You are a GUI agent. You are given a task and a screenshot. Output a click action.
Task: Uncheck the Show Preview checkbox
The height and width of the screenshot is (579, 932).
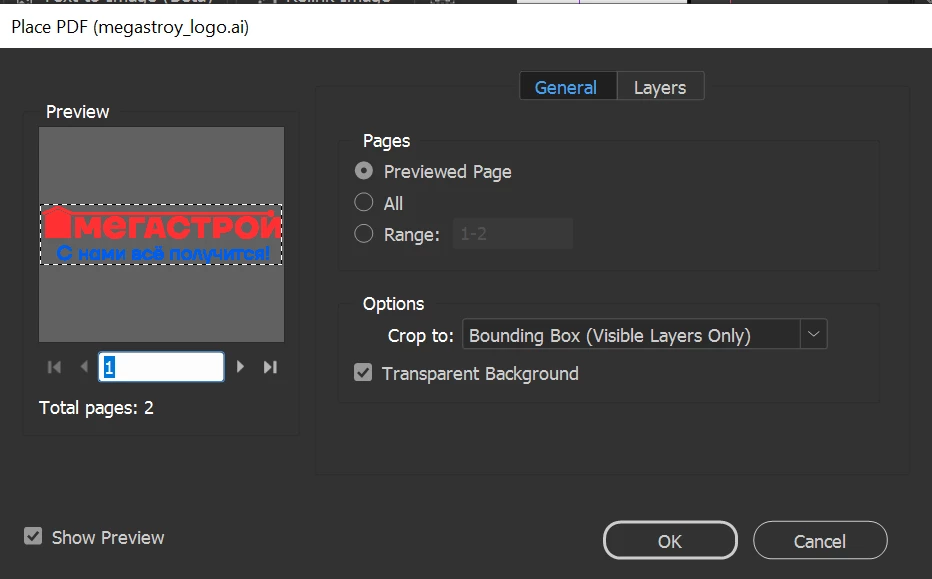(33, 536)
